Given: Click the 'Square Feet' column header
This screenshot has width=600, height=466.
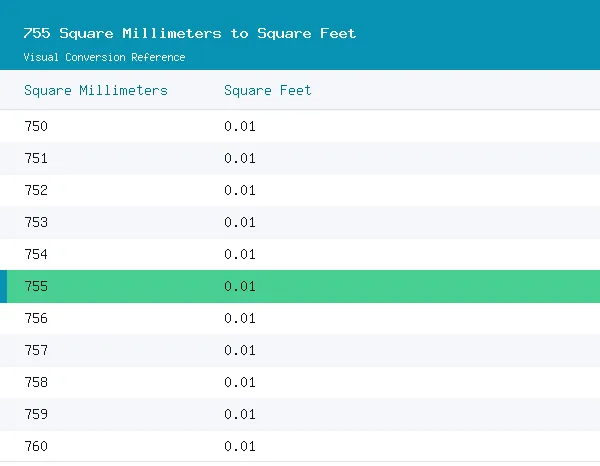Looking at the screenshot, I should pos(267,91).
